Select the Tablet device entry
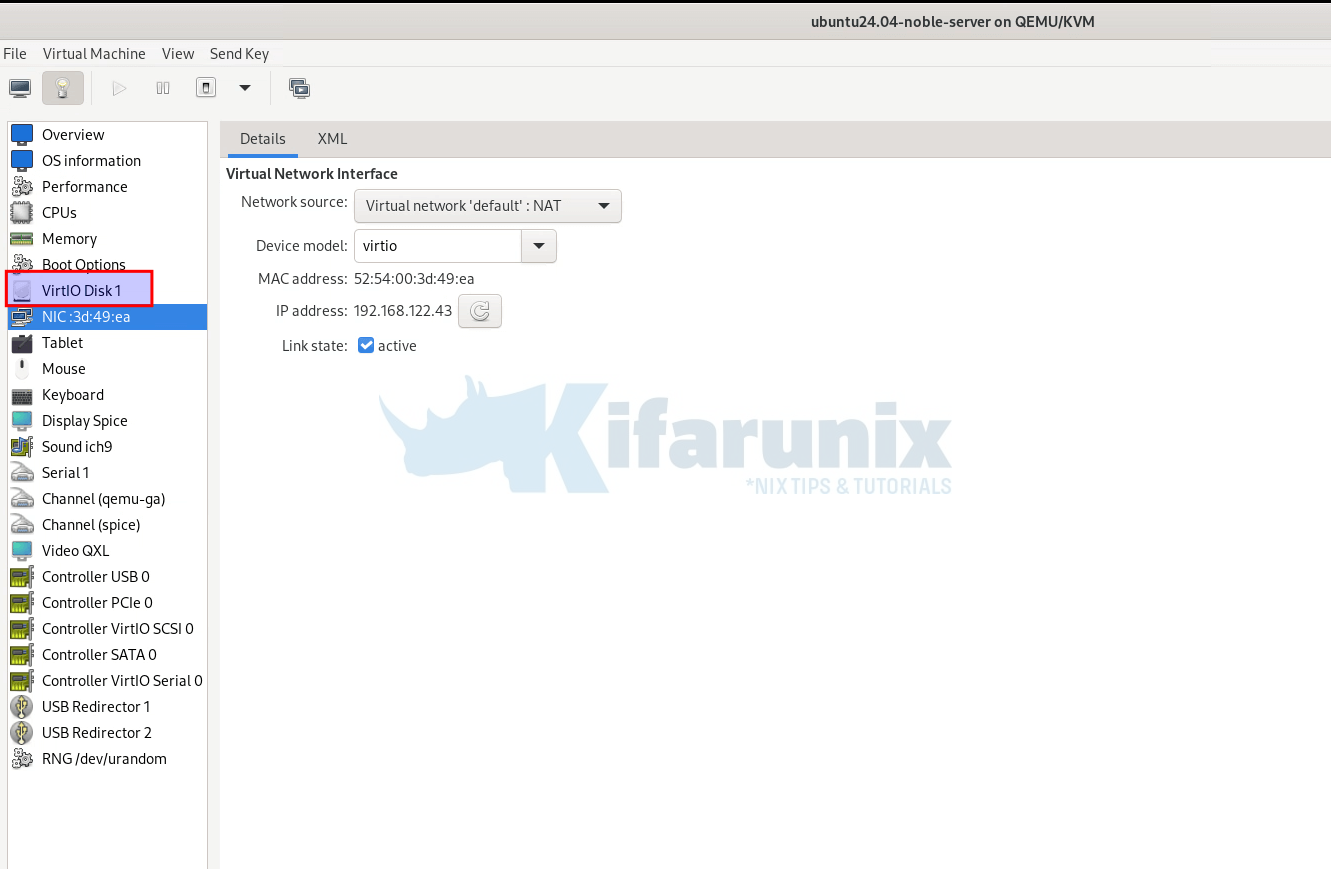This screenshot has width=1331, height=869. pos(108,343)
